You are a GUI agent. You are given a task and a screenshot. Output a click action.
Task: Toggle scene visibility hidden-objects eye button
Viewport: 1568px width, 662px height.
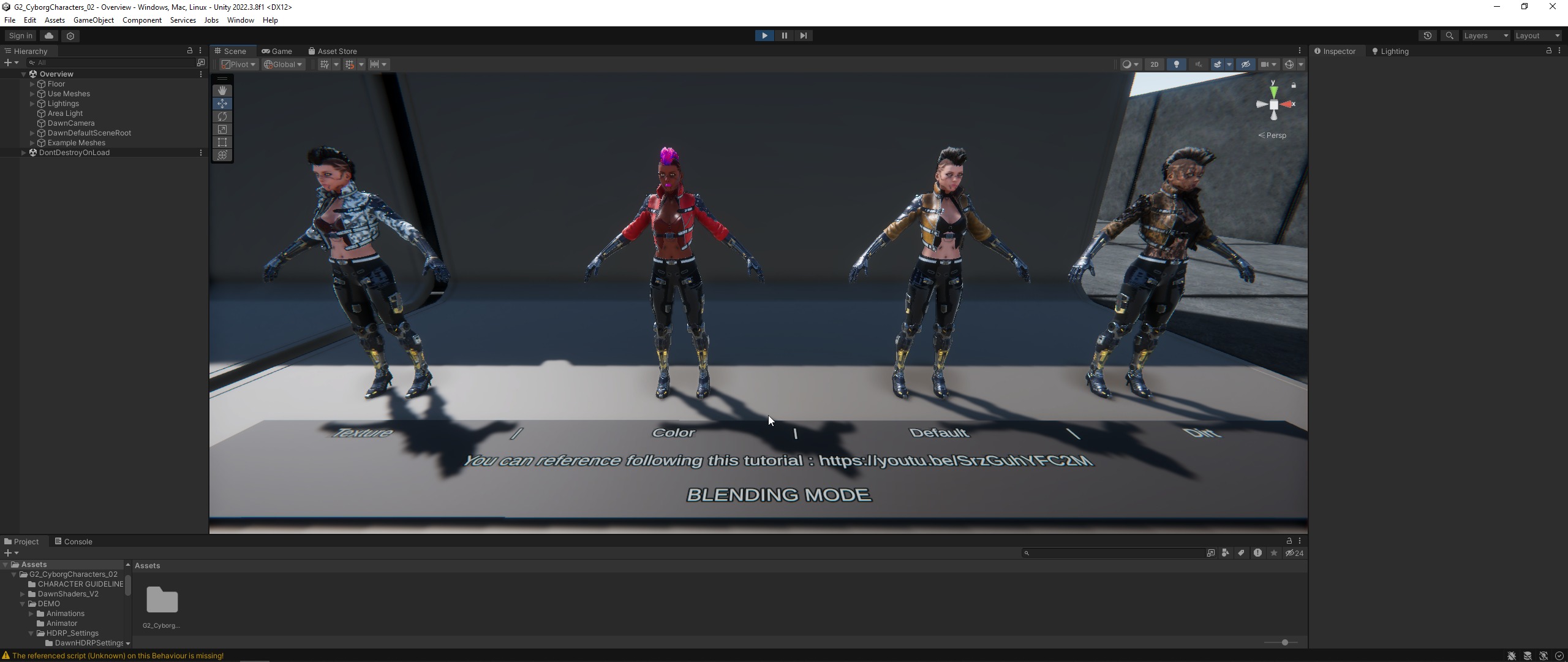pyautogui.click(x=1245, y=64)
